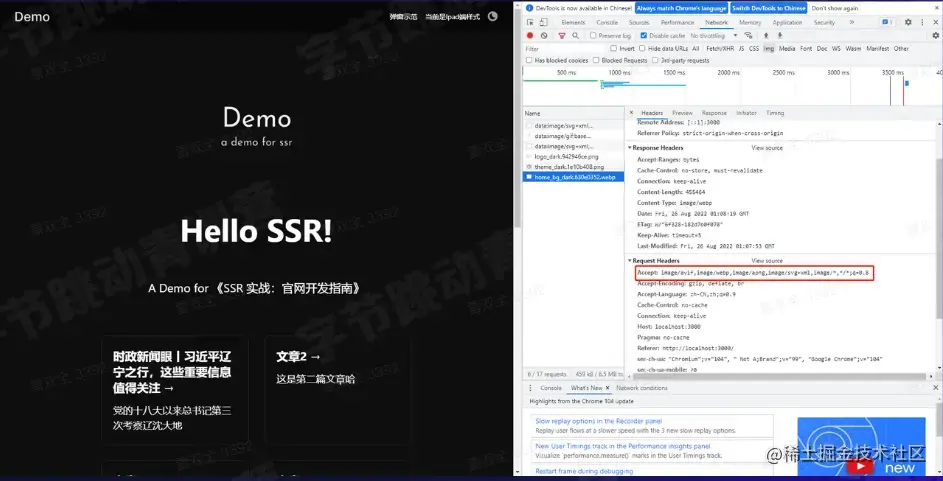Open the Security tab
The width and height of the screenshot is (943, 481).
coord(824,22)
